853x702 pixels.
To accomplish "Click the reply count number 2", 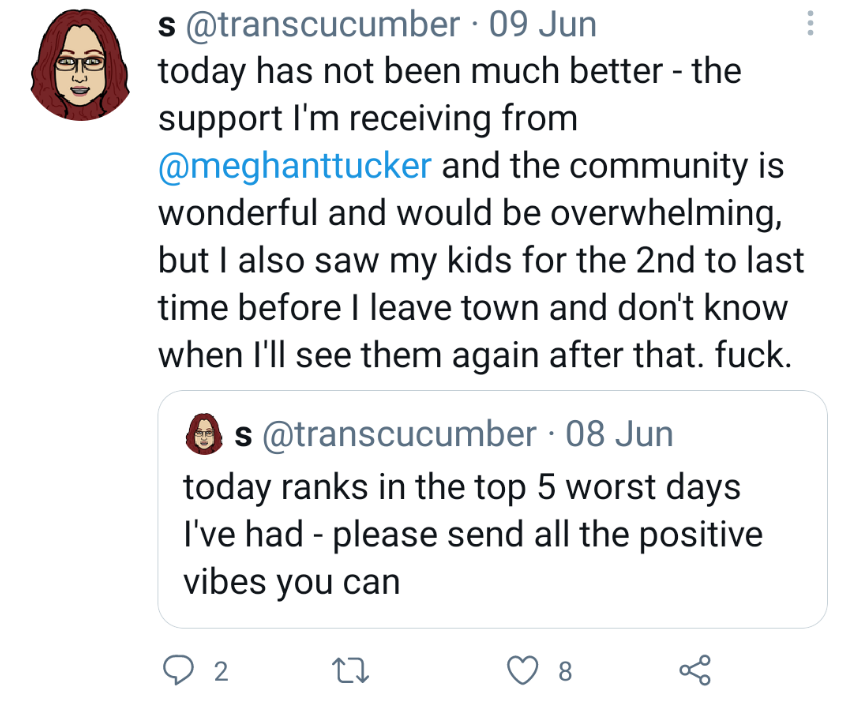I will [221, 672].
